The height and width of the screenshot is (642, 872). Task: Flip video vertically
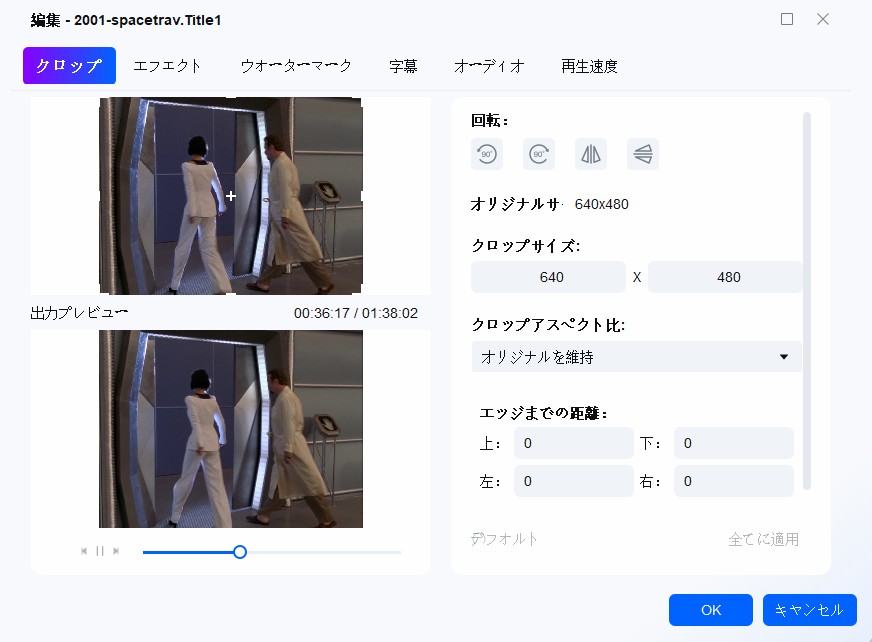click(643, 154)
